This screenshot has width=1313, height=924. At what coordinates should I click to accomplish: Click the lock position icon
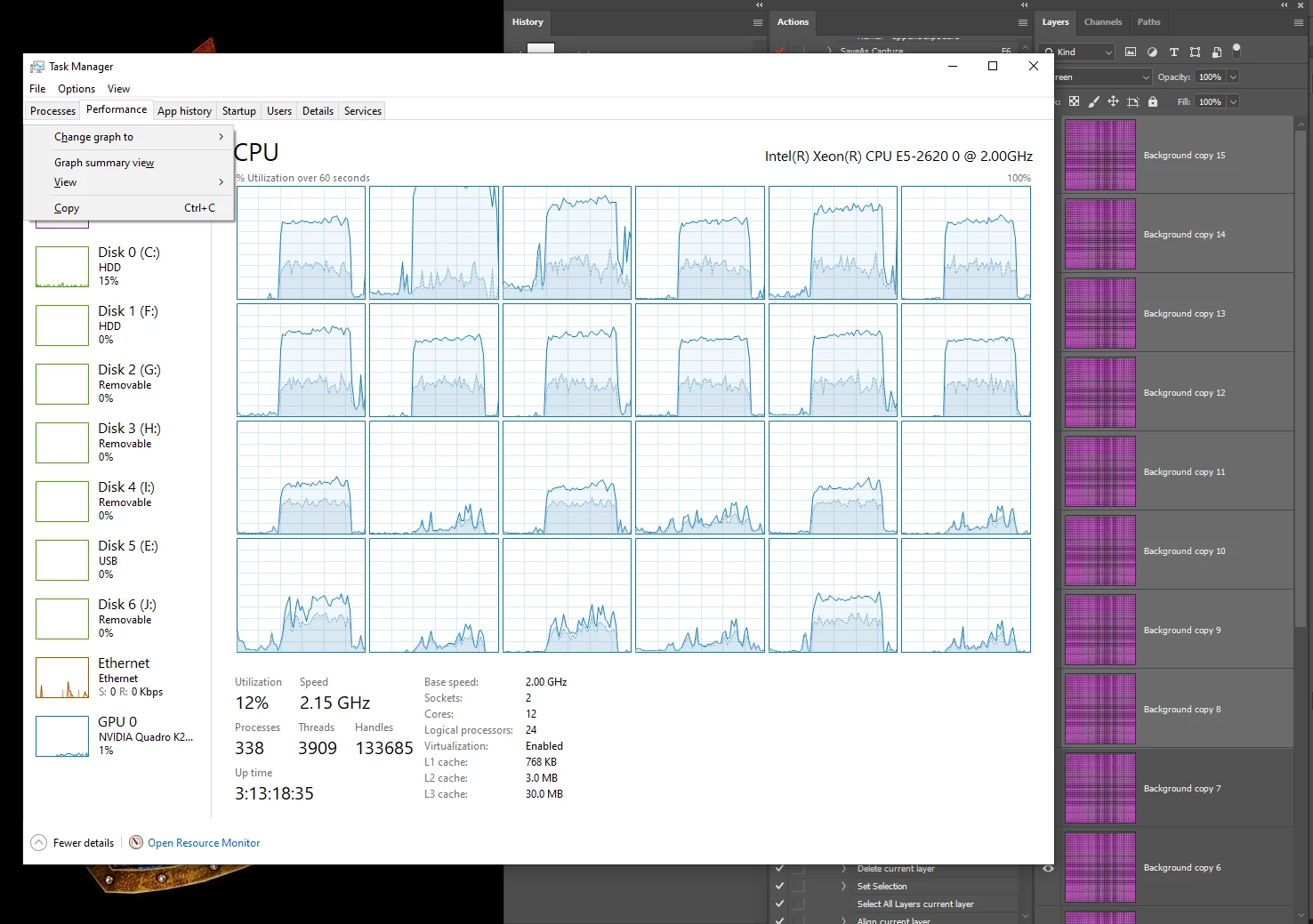coord(1113,101)
